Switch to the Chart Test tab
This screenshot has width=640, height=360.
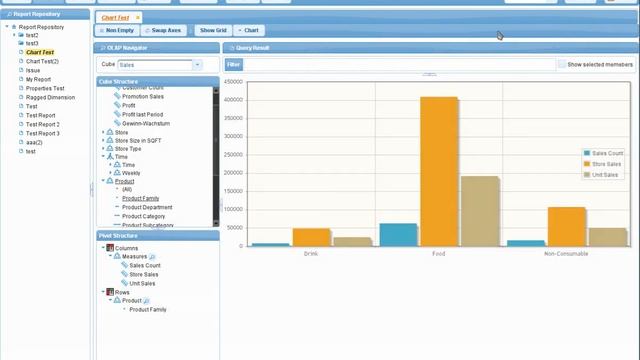(x=115, y=18)
